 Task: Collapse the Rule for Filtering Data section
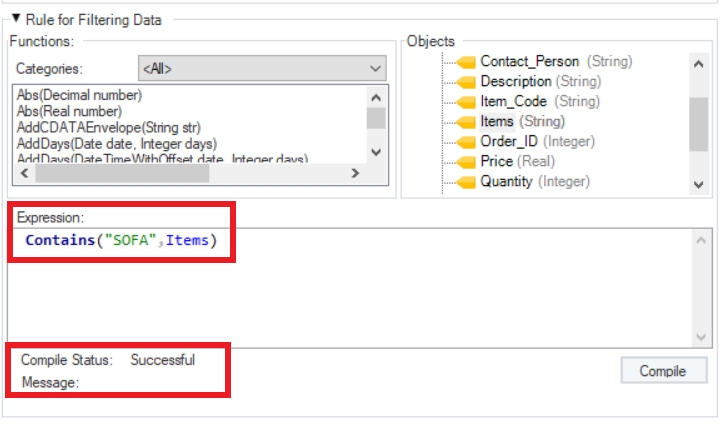(16, 19)
